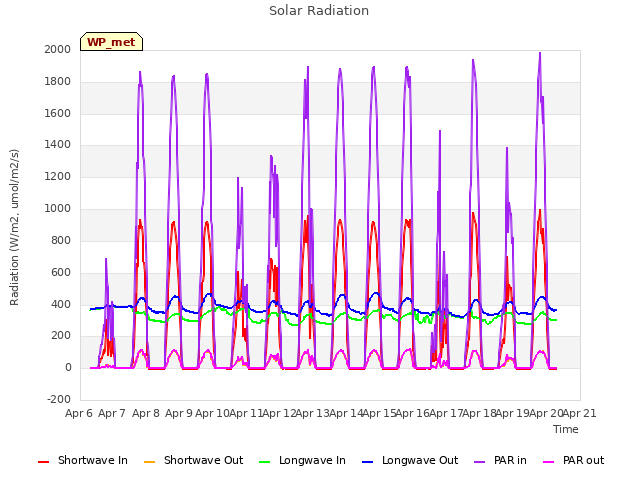Click the green Longwave In legend swatch
Screen dimensions: 640x480
click(x=264, y=462)
